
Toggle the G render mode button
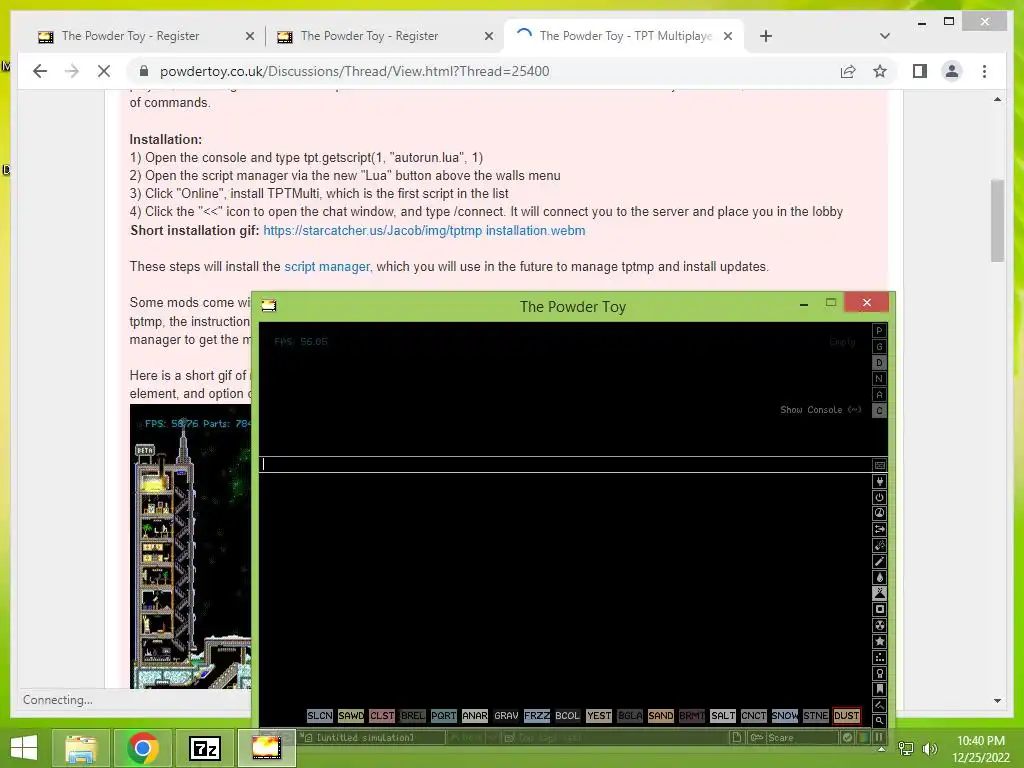[x=879, y=347]
